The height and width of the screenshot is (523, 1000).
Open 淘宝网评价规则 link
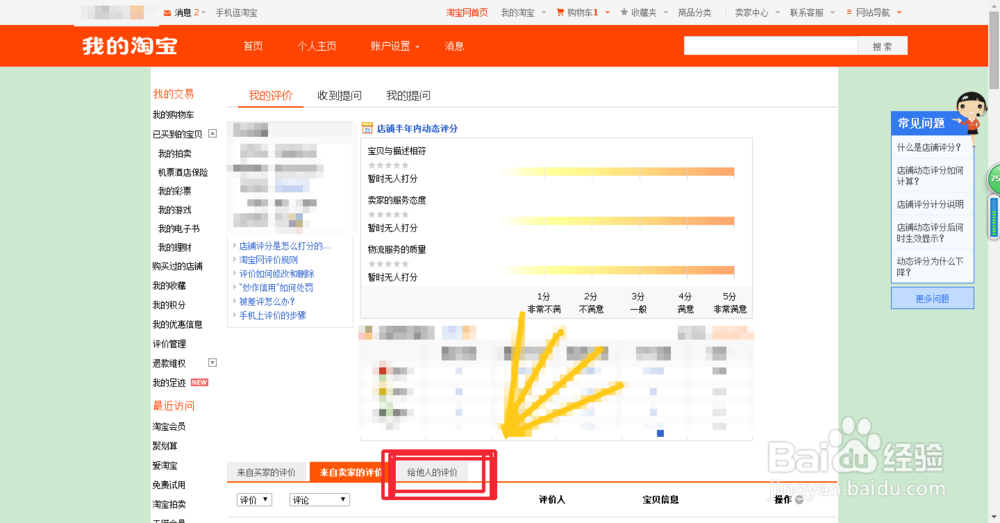click(268, 260)
